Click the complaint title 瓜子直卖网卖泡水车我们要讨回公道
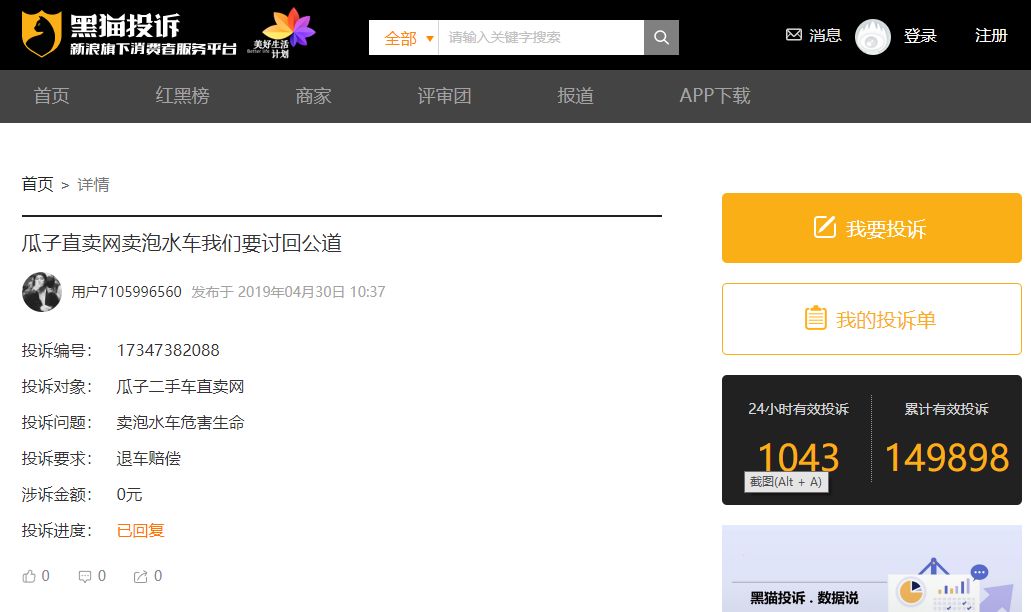 181,243
